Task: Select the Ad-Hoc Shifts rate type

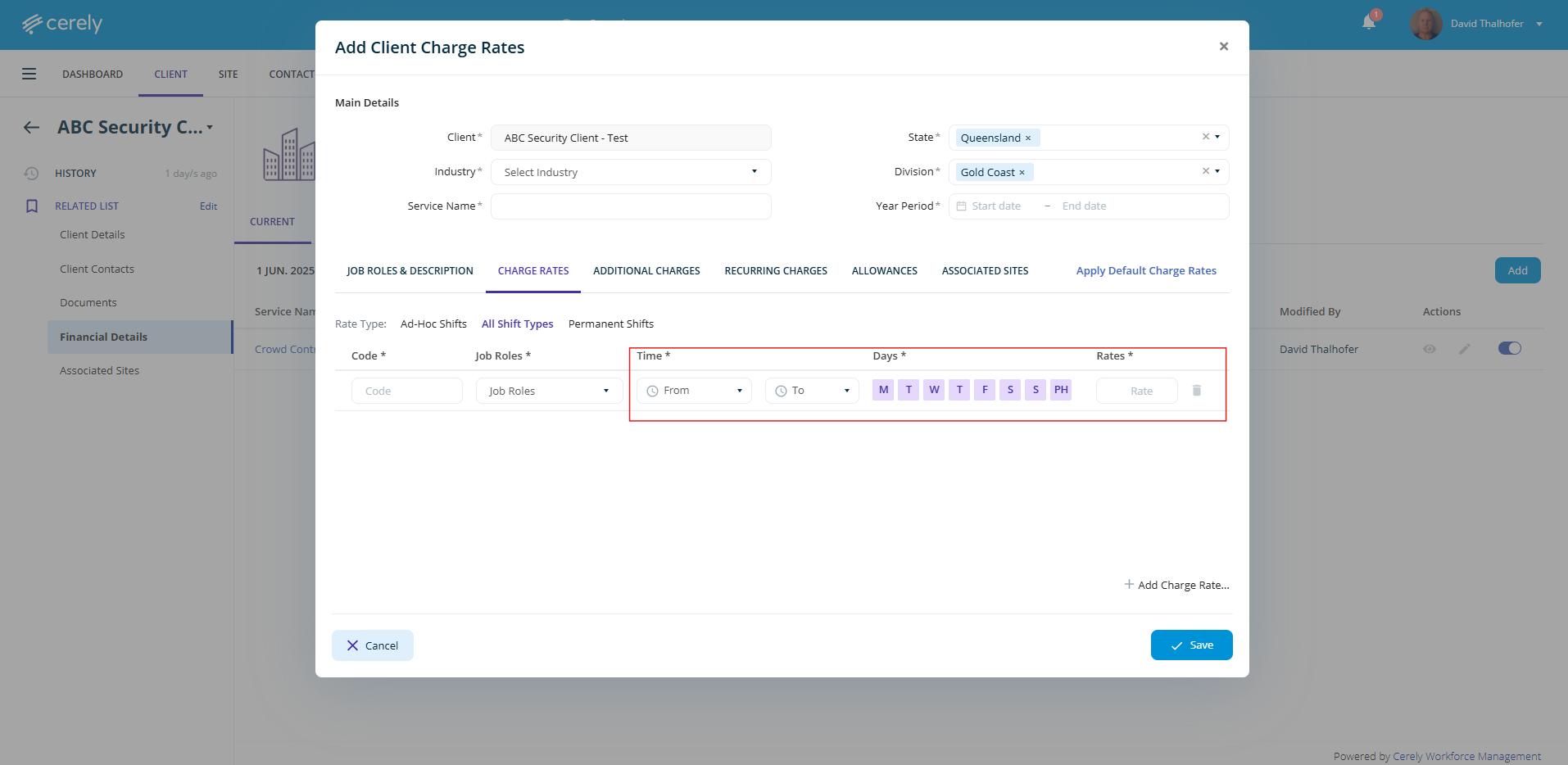Action: (x=433, y=324)
